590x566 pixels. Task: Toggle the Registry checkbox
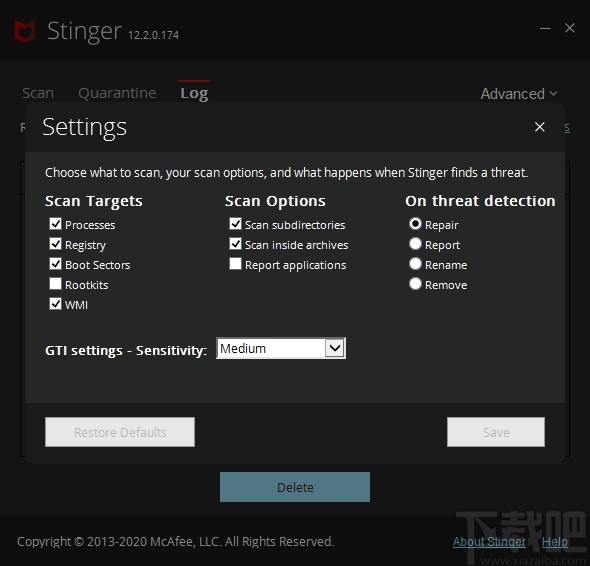pyautogui.click(x=55, y=244)
